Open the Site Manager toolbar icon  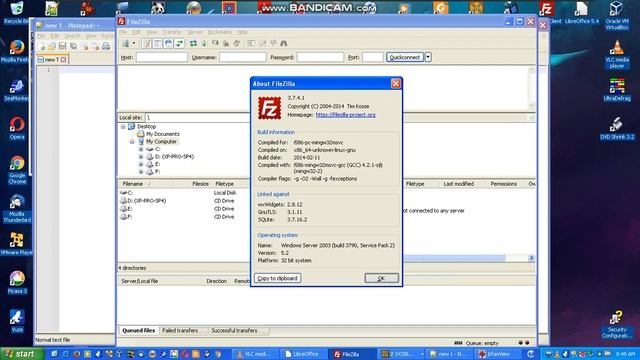[125, 43]
